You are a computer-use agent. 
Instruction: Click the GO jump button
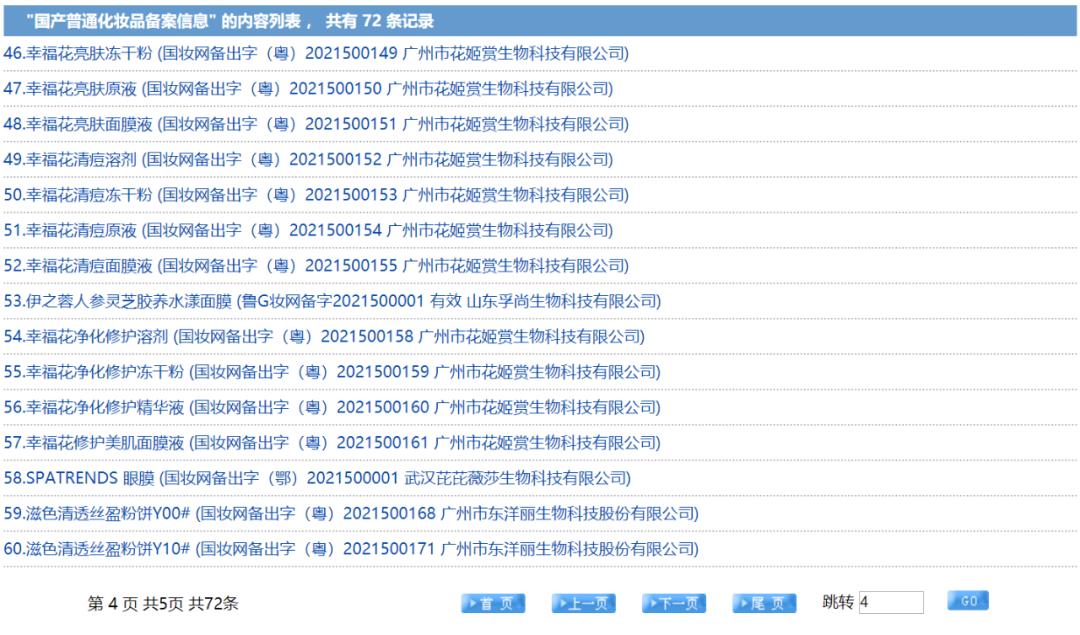(x=968, y=601)
